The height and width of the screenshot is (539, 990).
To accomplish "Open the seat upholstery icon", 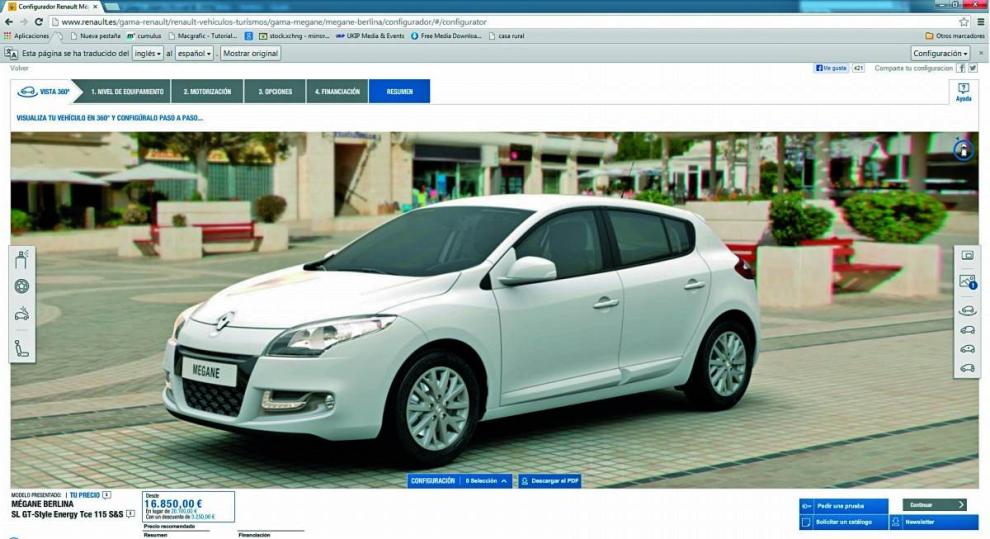I will pyautogui.click(x=21, y=347).
